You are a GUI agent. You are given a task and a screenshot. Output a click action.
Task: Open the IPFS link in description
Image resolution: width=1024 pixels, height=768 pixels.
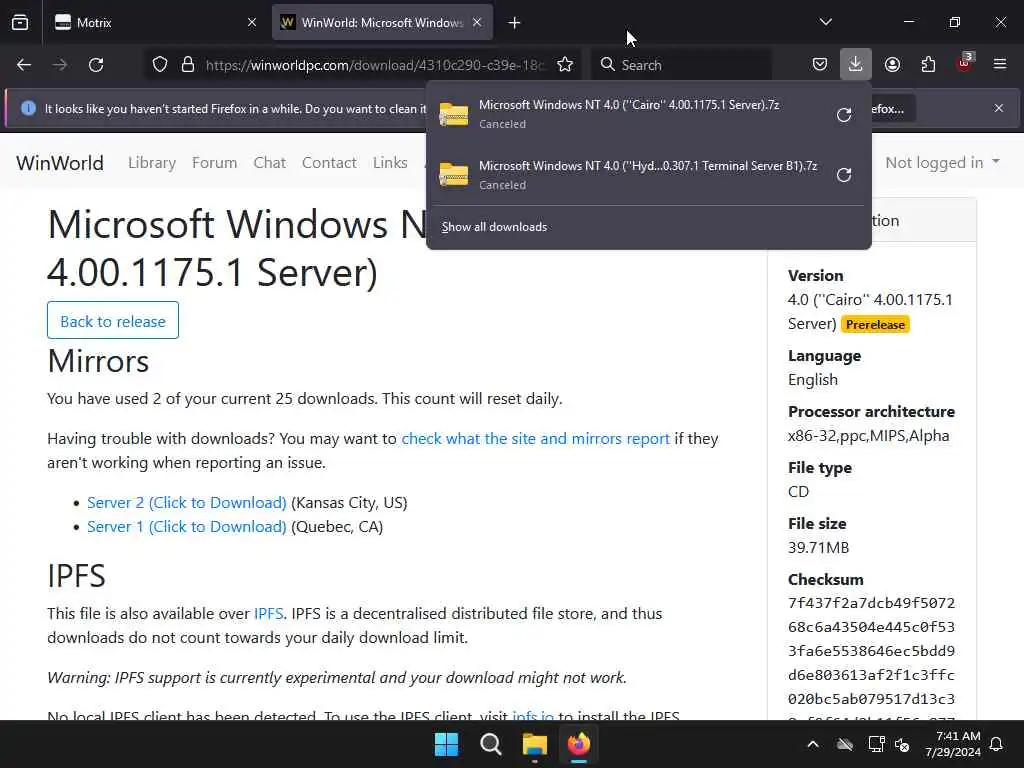click(268, 613)
